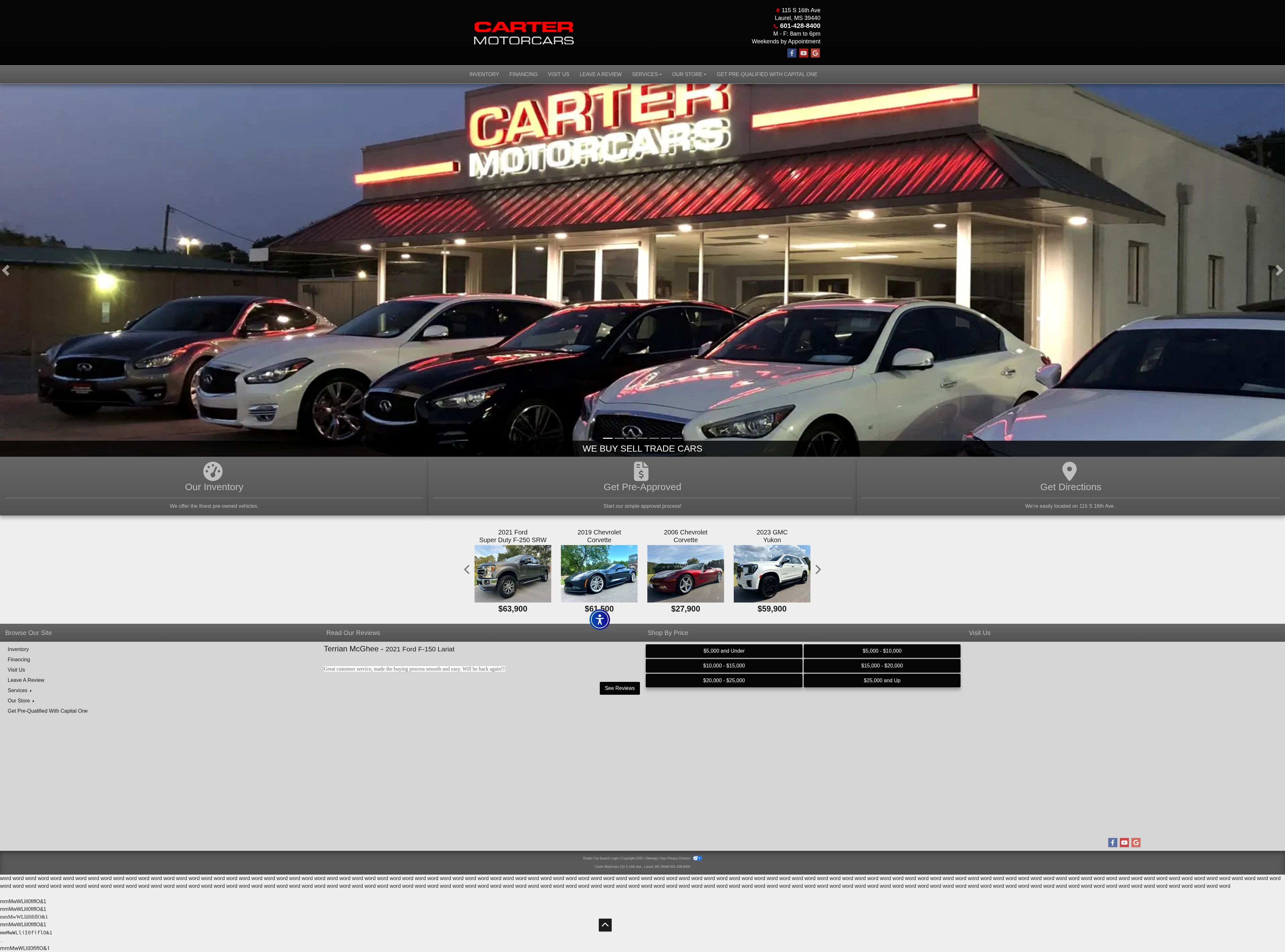Shop vehicles $25,000 and Up
The image size is (1285, 952).
(x=882, y=681)
